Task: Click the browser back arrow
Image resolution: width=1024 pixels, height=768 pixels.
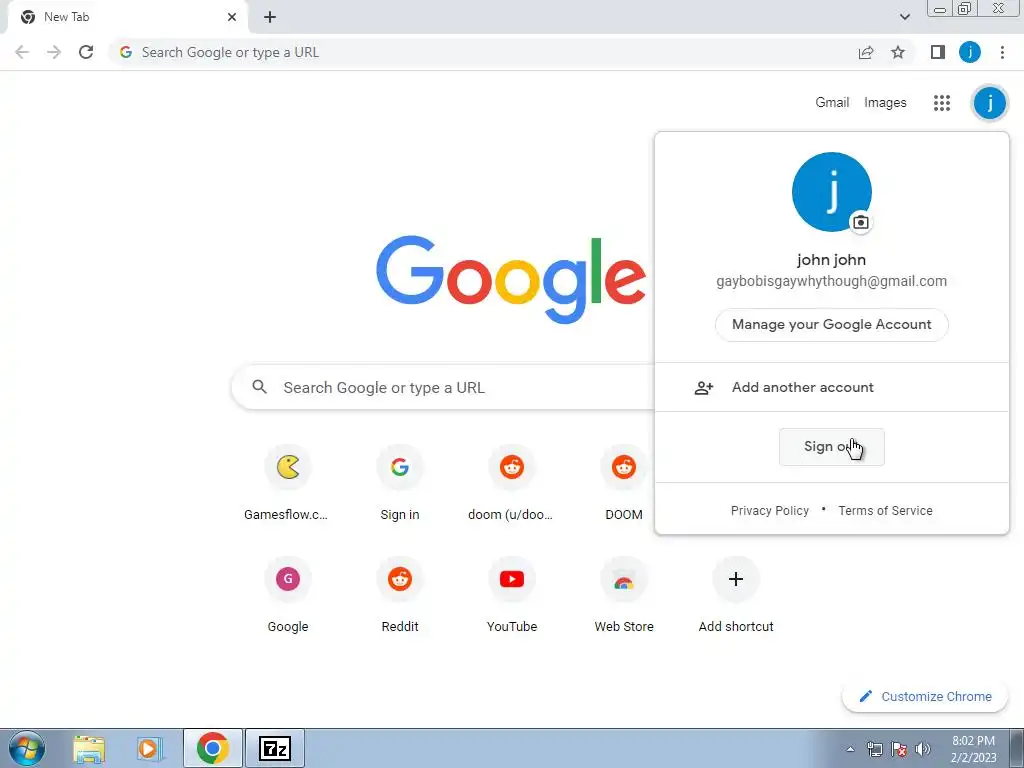Action: (22, 52)
